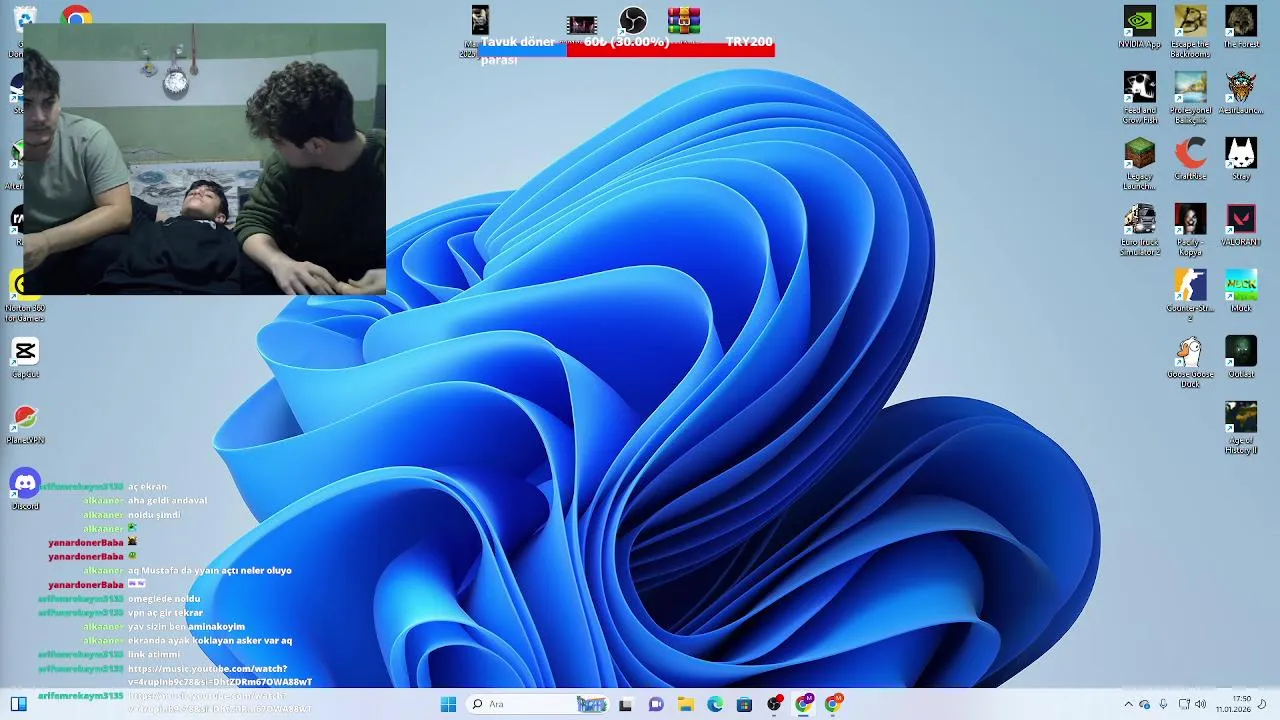Launch Escape the Backrooms desktop icon
Image resolution: width=1280 pixels, height=720 pixels.
click(1190, 32)
